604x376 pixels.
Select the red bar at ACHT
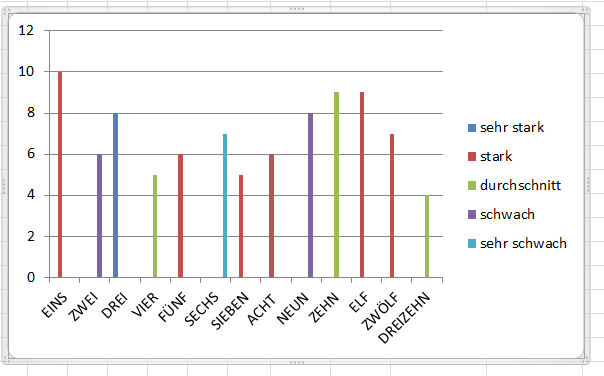pos(271,216)
